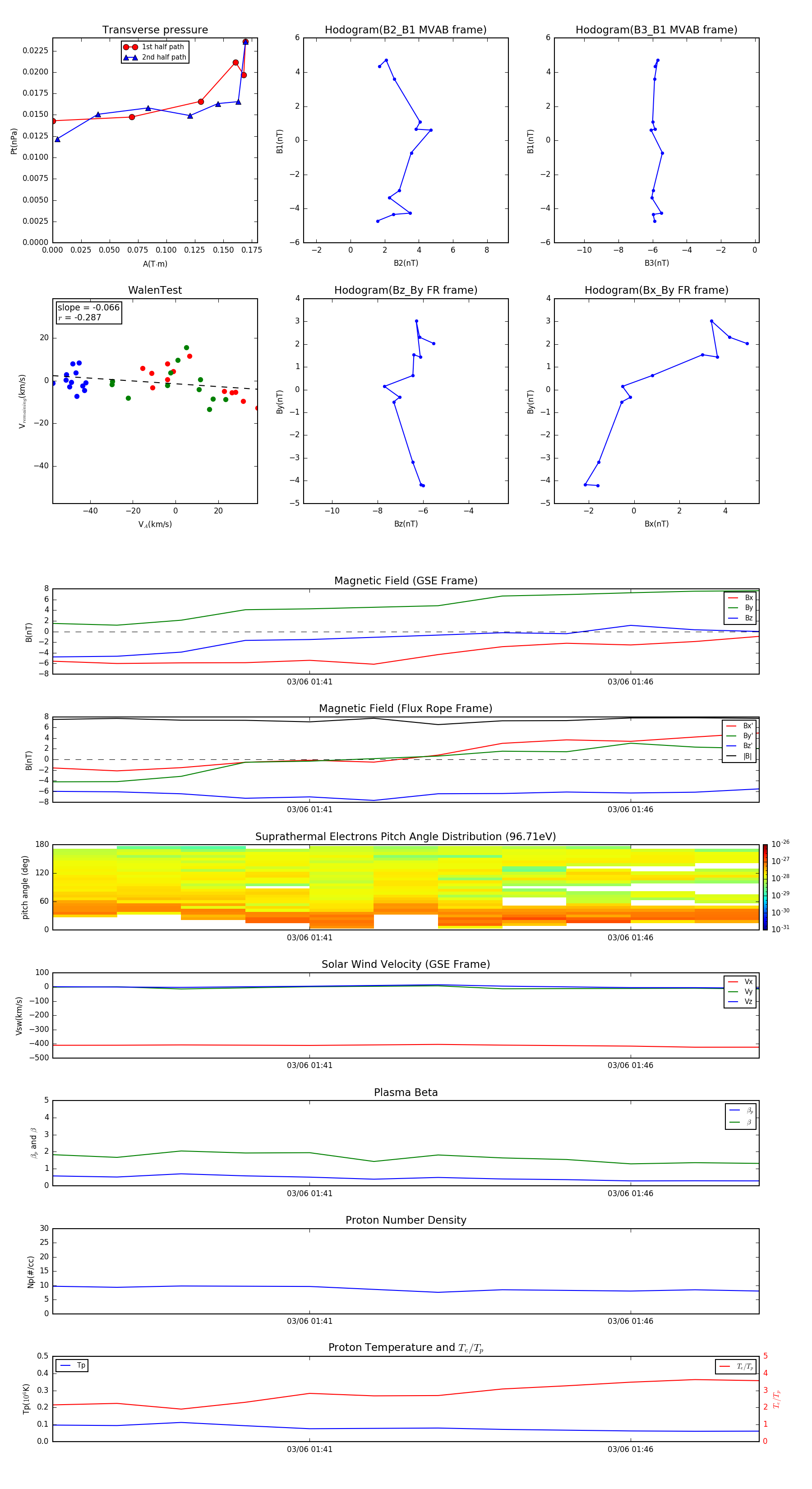The image size is (812, 1489).
Task: Select the "Tp" legend entry
Action: 72,1366
